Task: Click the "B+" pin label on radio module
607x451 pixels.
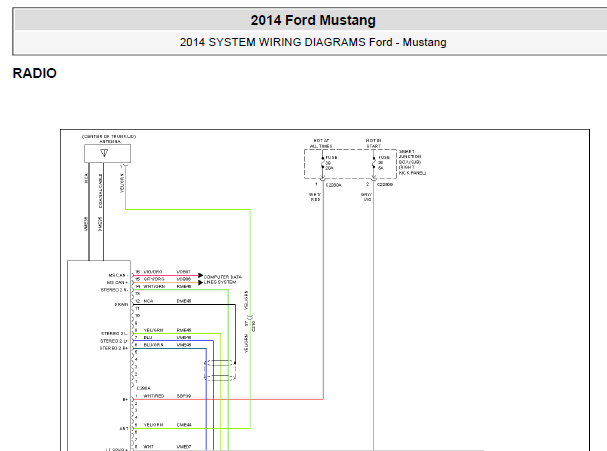Action: pyautogui.click(x=125, y=400)
